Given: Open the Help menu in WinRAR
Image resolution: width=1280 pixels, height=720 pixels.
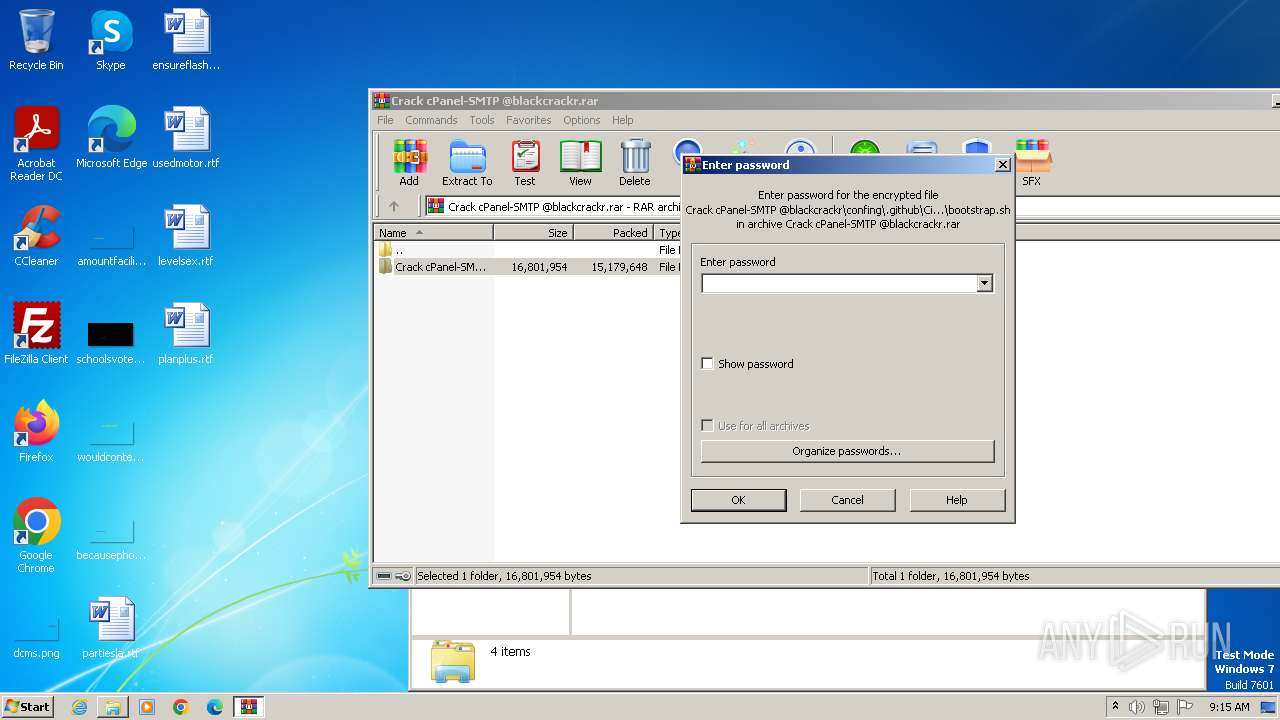Looking at the screenshot, I should click(623, 120).
